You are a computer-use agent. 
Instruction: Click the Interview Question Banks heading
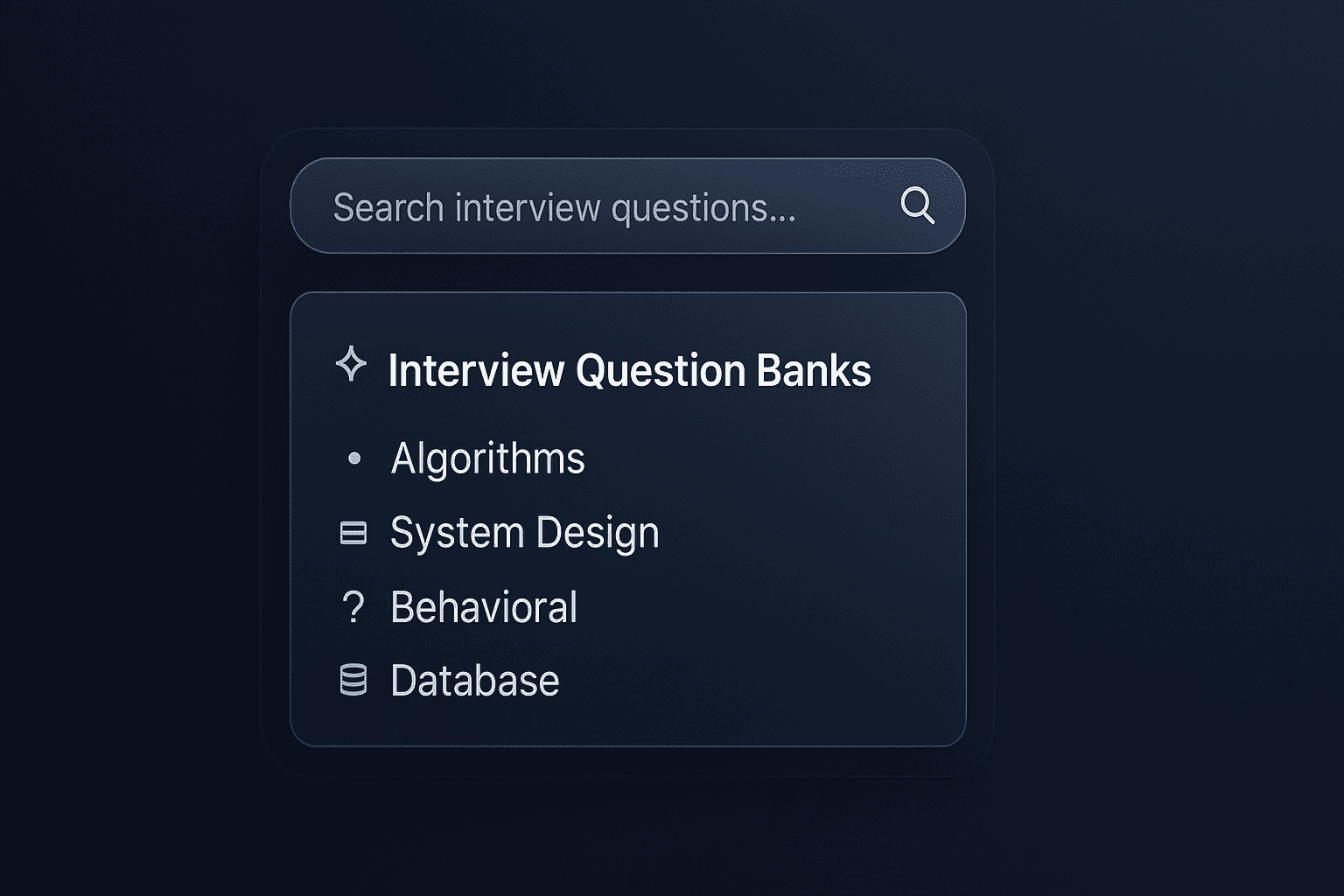[629, 370]
